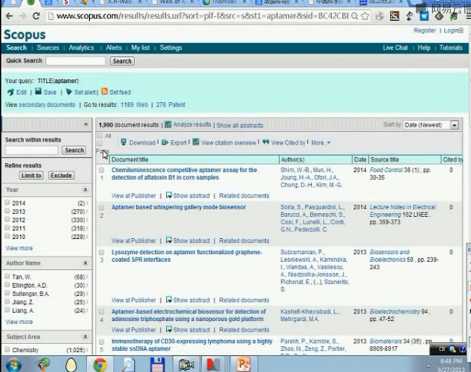The width and height of the screenshot is (471, 372).
Task: Click View more under Author Name filters
Action: 19,322
